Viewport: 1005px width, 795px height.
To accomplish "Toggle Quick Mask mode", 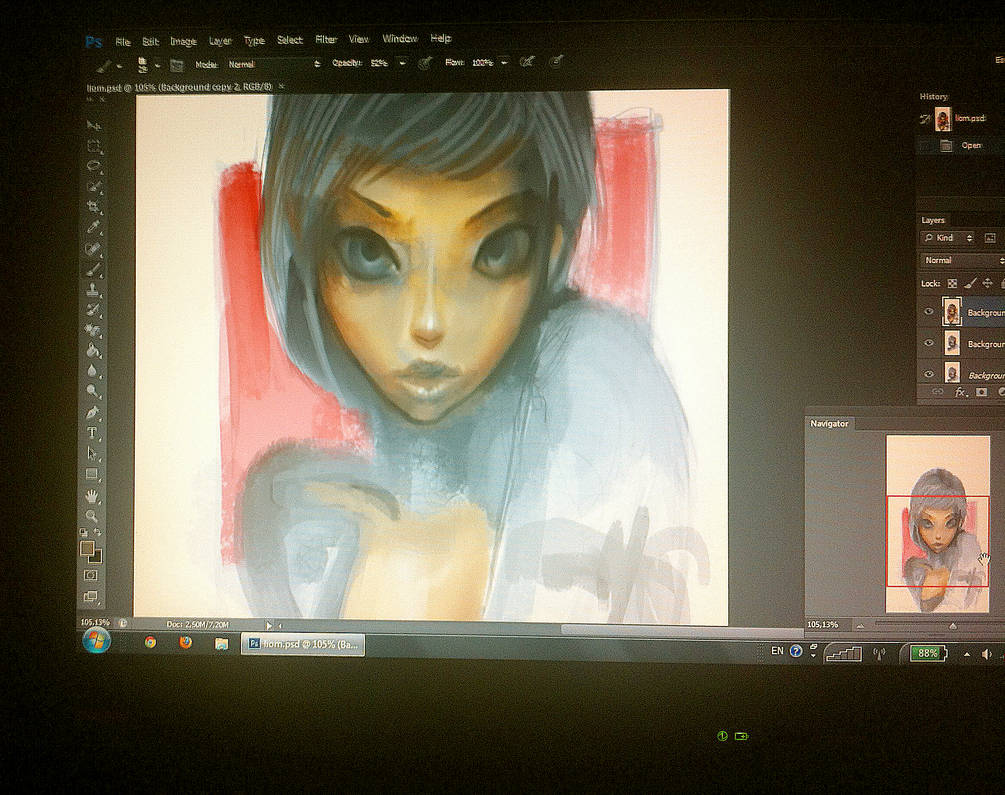I will click(91, 575).
